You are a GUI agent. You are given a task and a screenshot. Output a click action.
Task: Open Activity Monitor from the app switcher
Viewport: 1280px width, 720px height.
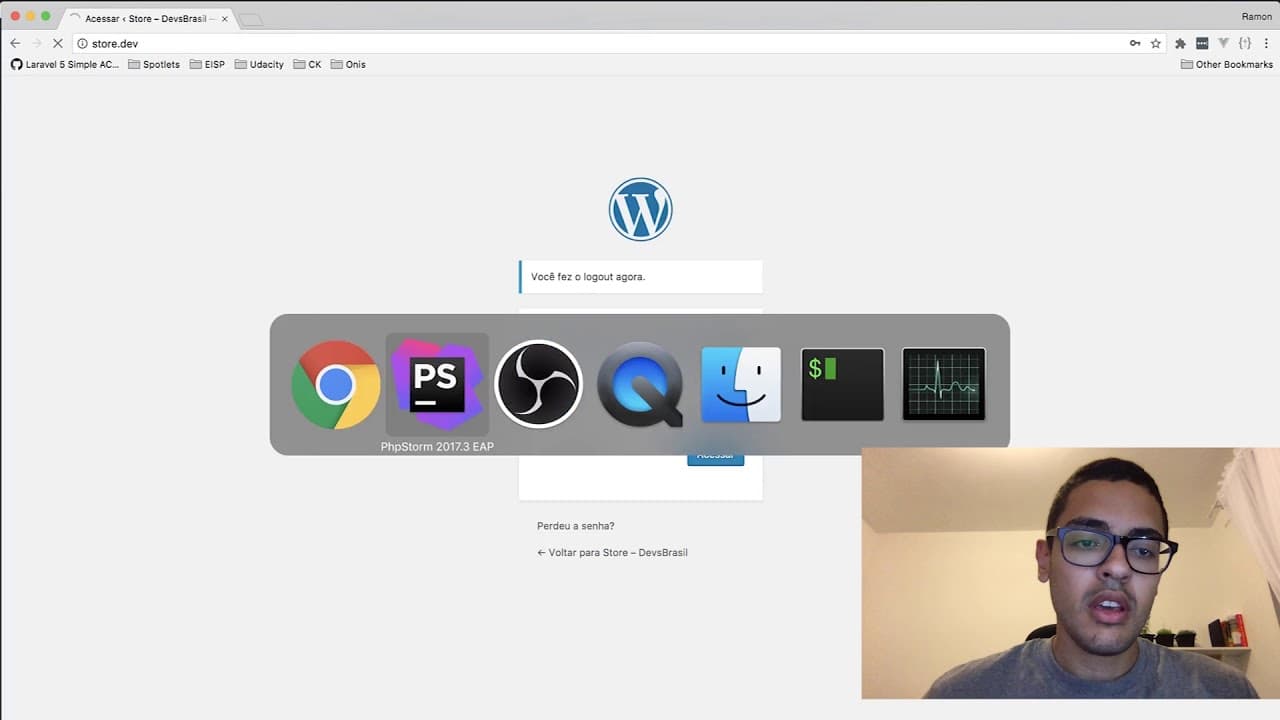944,385
